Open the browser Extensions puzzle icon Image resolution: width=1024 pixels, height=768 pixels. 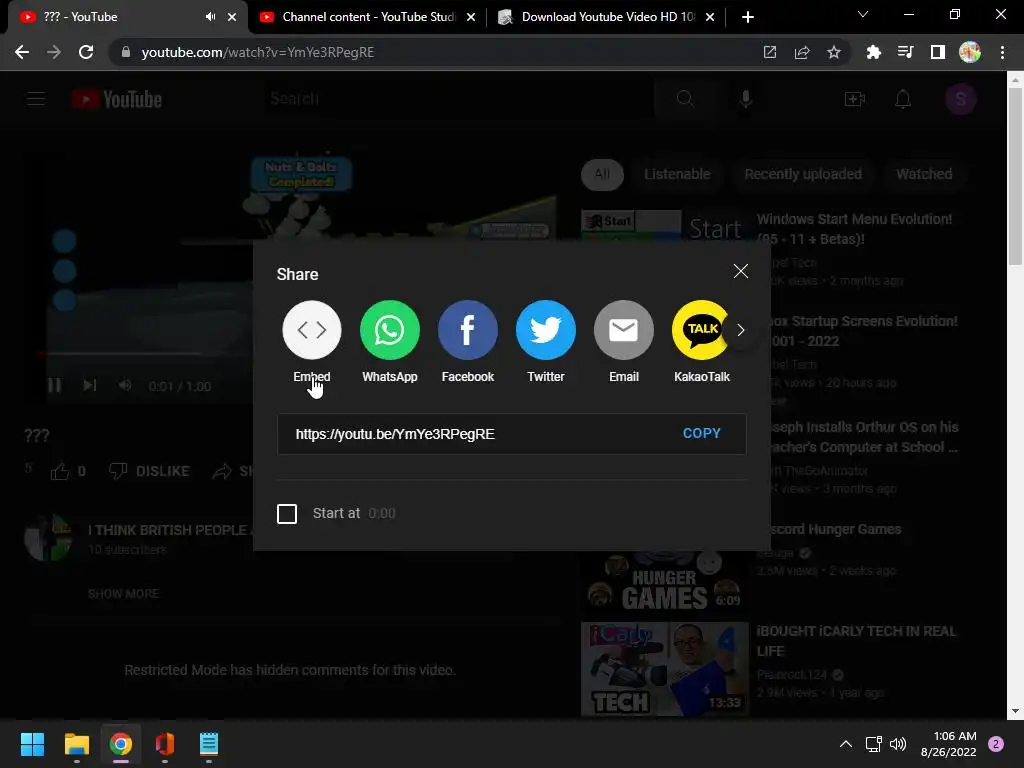tap(874, 52)
